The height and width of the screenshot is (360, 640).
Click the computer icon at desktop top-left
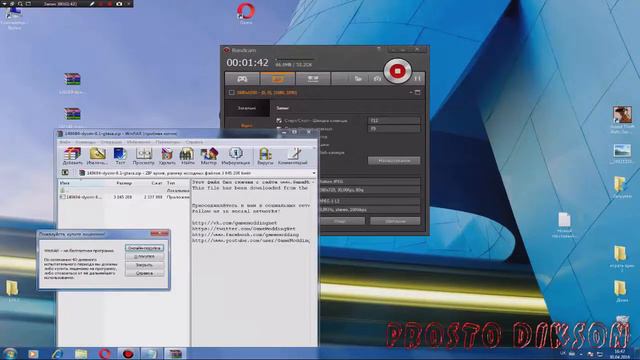tap(13, 18)
